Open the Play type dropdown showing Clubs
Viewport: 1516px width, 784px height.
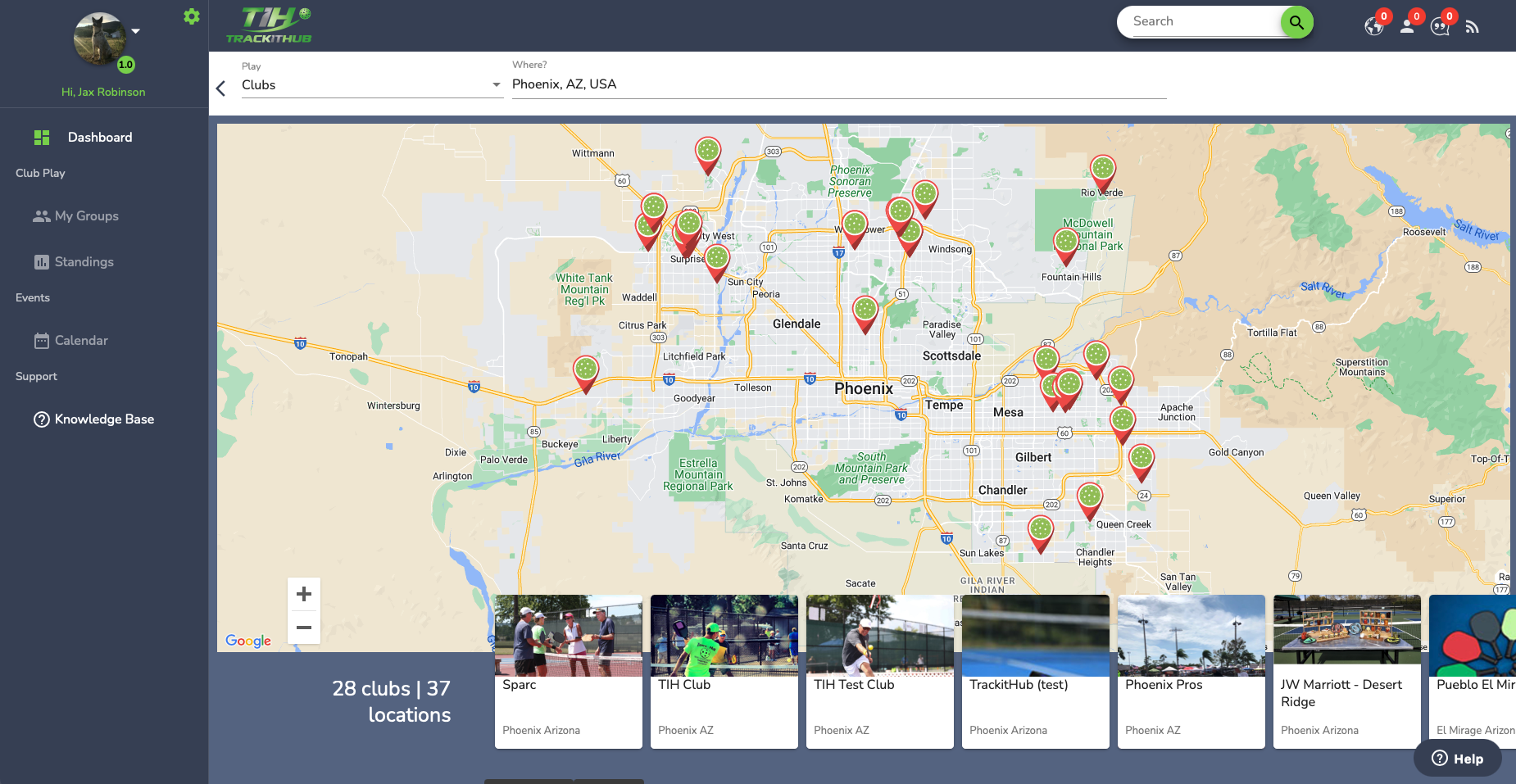[369, 84]
